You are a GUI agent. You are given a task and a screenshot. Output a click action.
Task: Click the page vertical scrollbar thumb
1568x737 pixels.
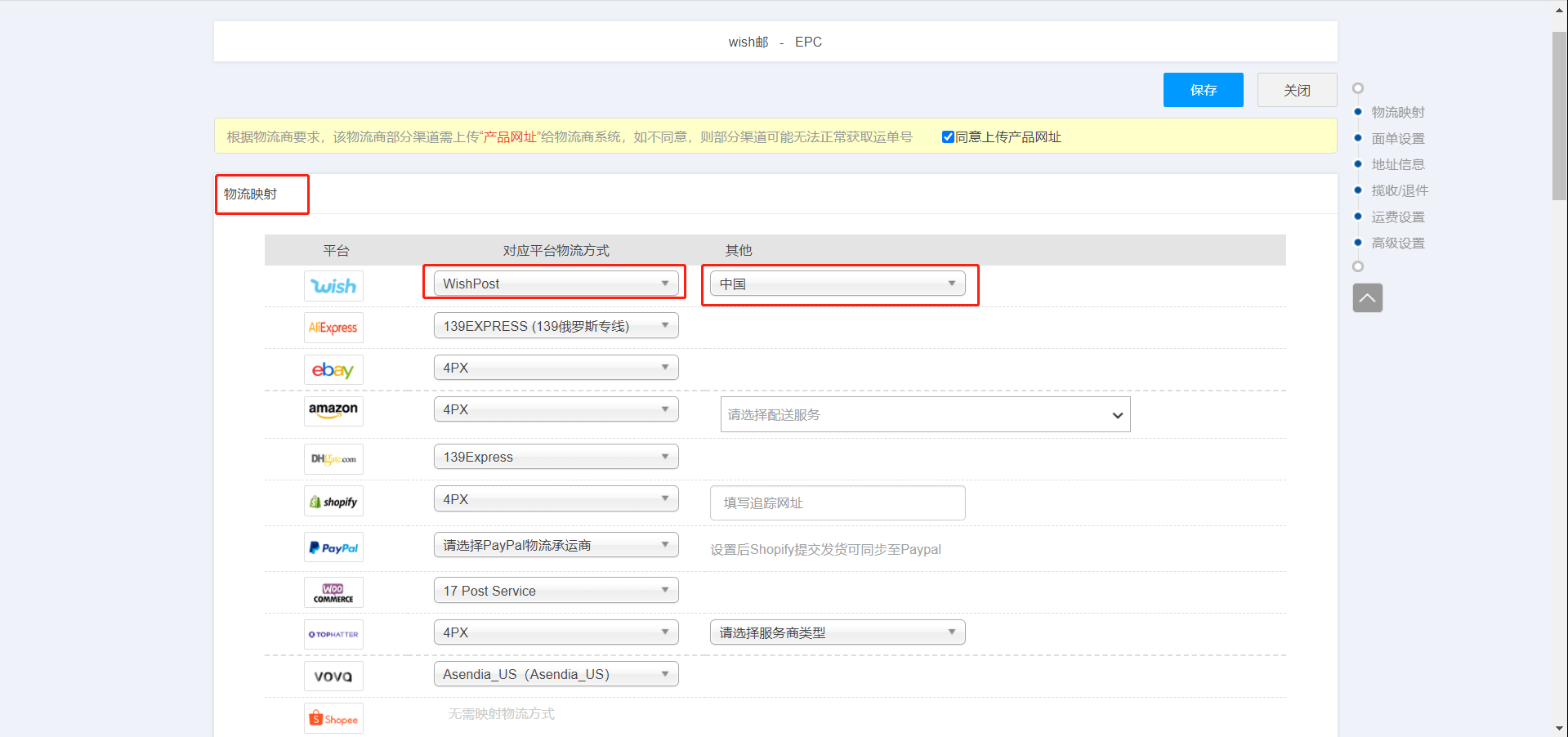pyautogui.click(x=1560, y=116)
